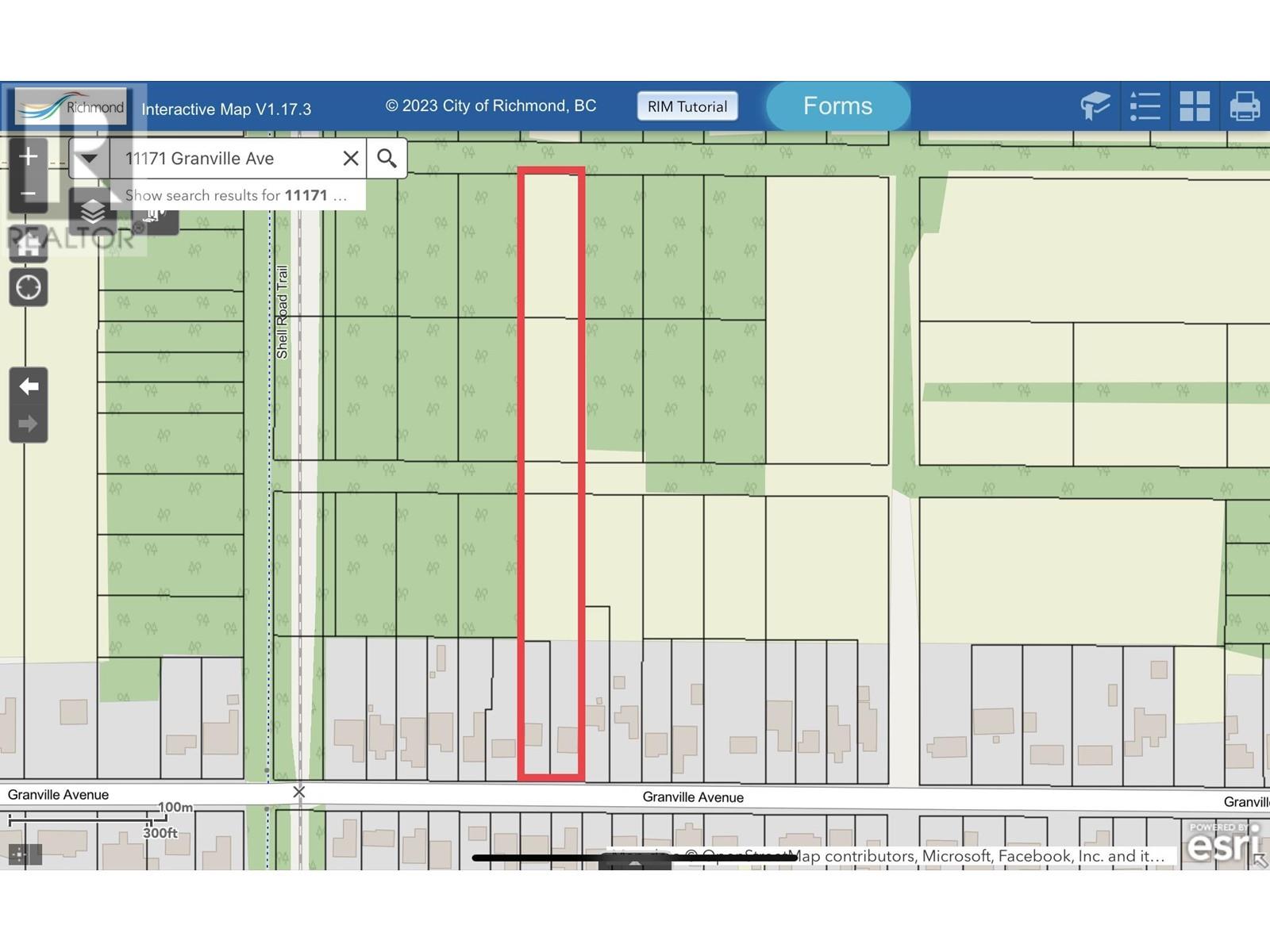Select 'Show search results for 11171' suggestion
Viewport: 1270px width, 952px height.
236,195
